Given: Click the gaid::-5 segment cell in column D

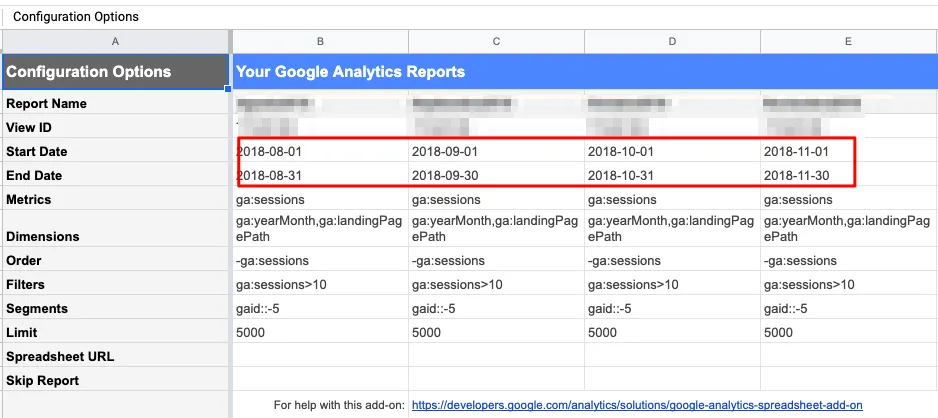Looking at the screenshot, I should [672, 307].
